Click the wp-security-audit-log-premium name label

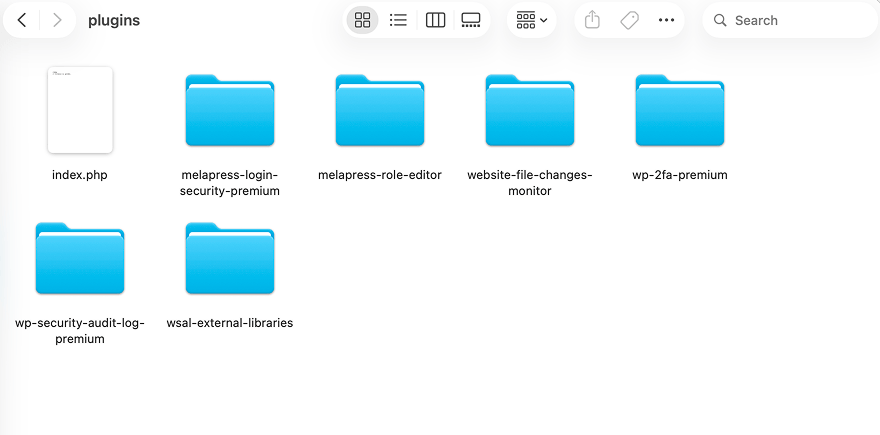click(x=80, y=331)
